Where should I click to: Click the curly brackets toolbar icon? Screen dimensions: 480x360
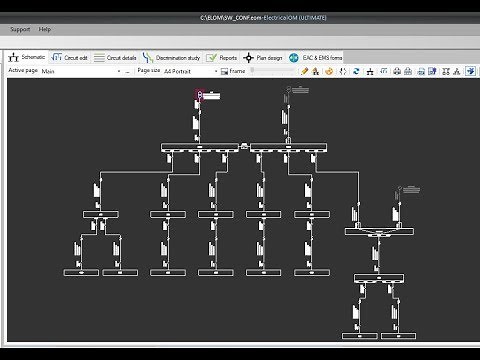343,71
